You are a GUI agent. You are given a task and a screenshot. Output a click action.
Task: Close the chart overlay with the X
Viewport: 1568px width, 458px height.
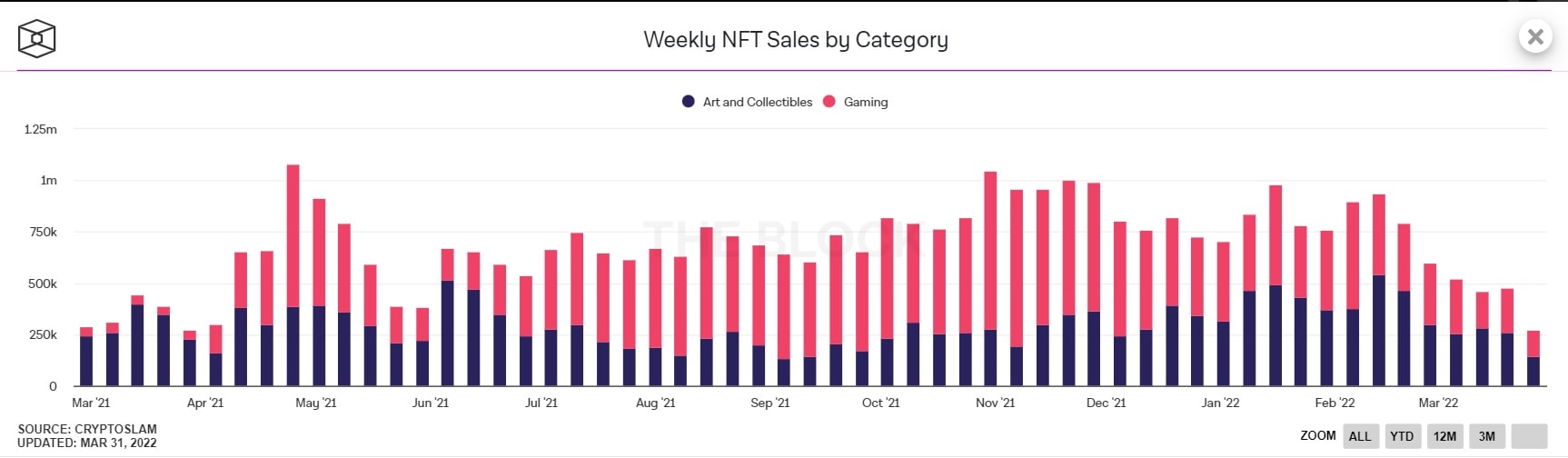1535,36
